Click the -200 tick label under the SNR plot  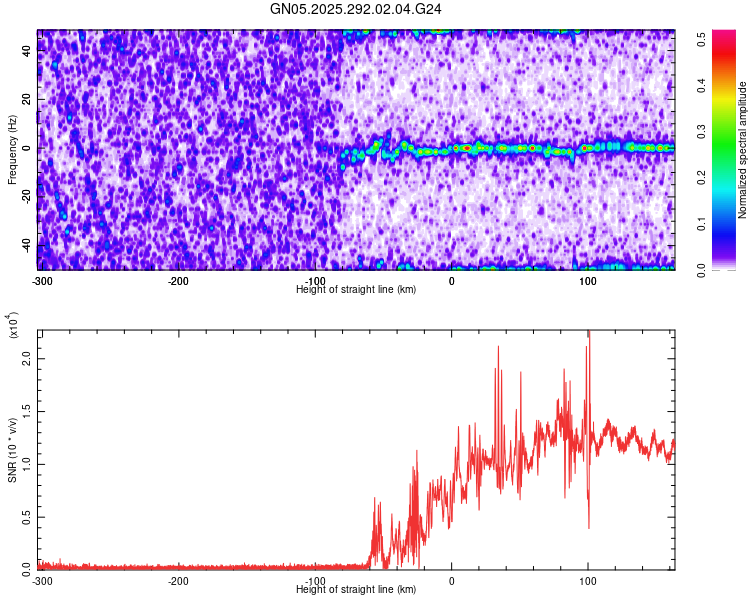coord(178,581)
